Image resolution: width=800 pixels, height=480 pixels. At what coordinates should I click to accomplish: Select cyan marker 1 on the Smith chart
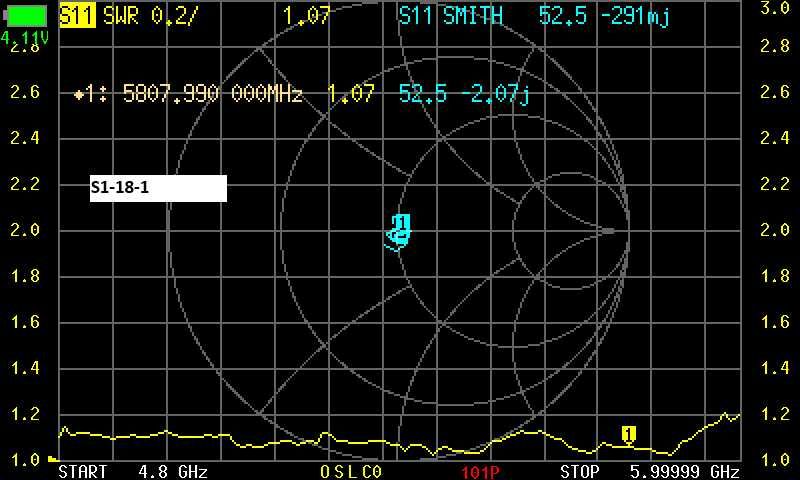[402, 223]
